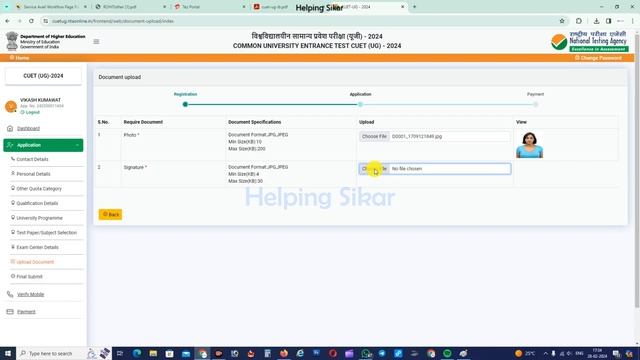Select Upload Document sidebar item

coord(35,262)
